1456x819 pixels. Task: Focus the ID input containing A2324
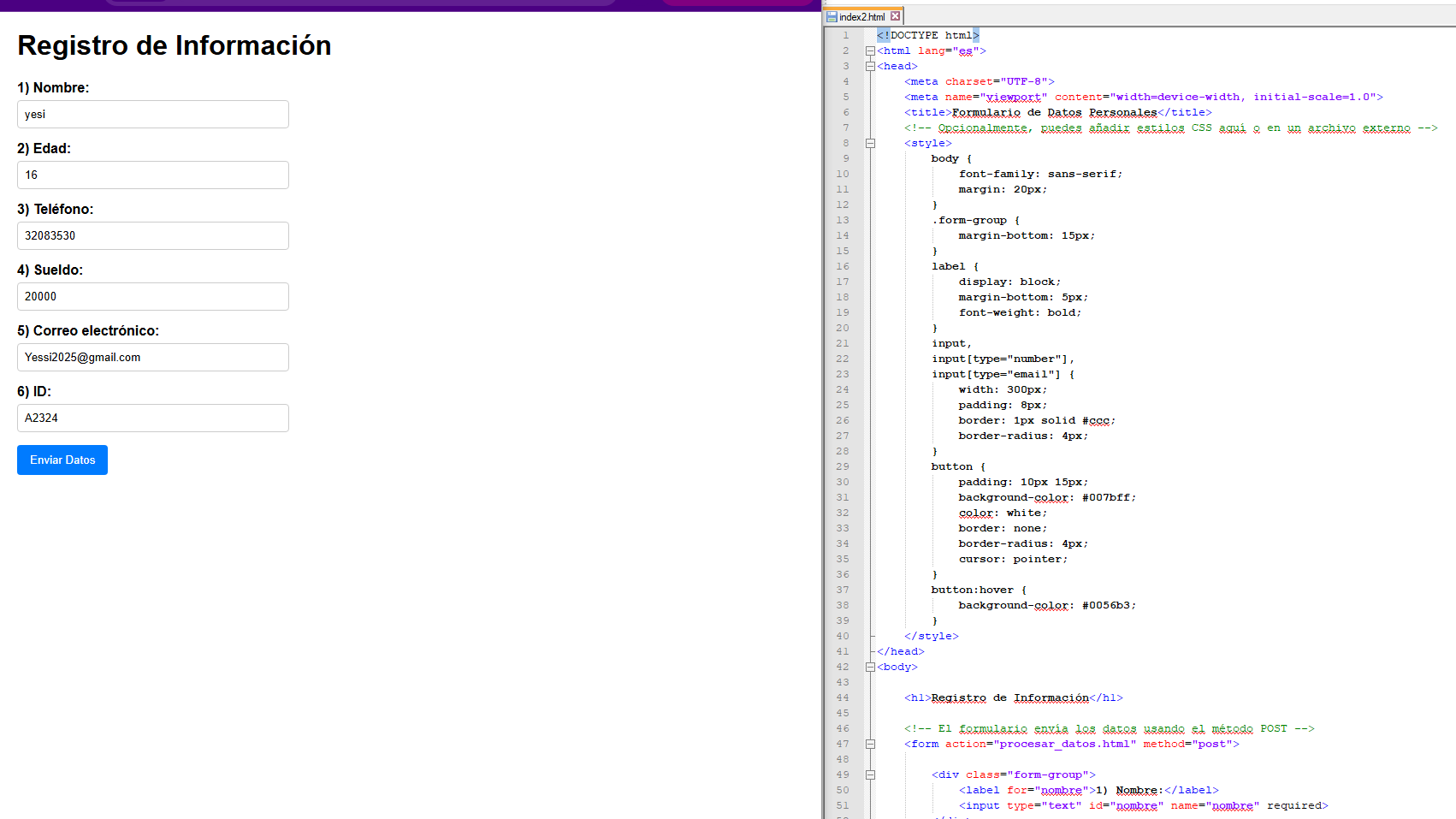(x=153, y=418)
